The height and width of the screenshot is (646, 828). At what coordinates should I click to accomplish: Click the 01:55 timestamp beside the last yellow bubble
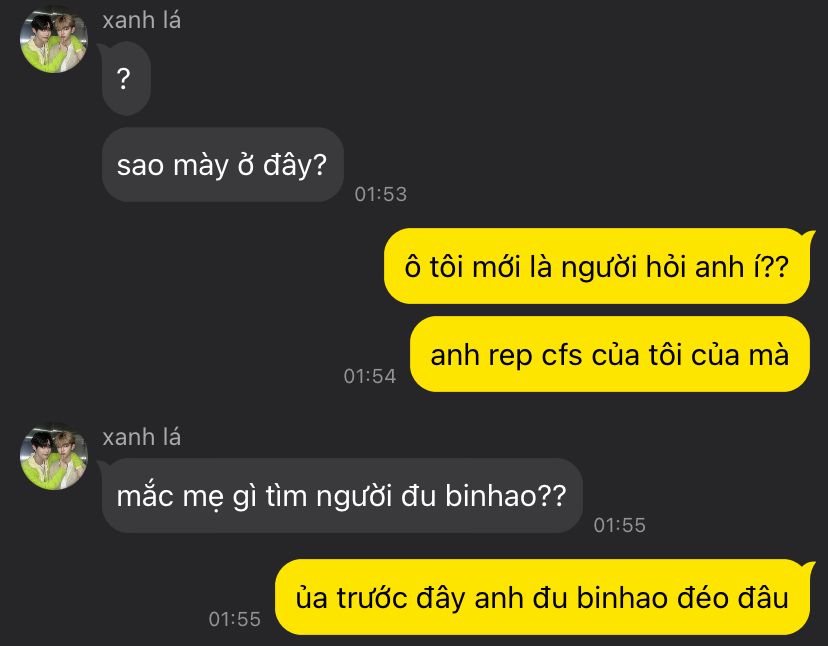(x=234, y=619)
